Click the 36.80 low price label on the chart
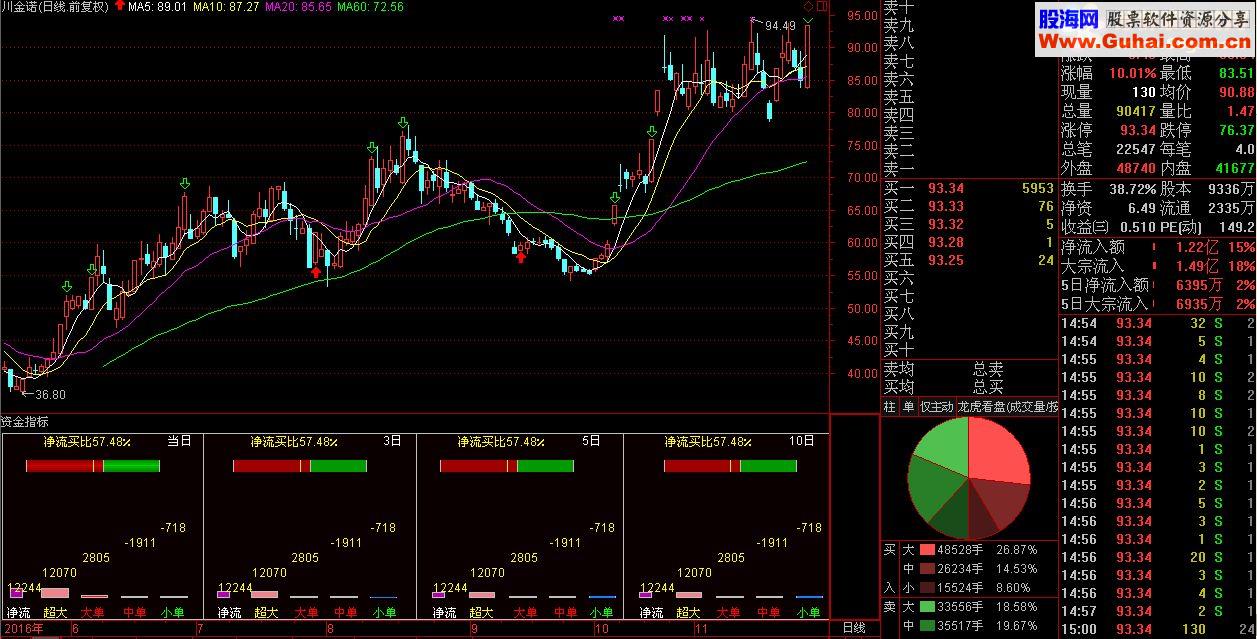Screen dimensions: 1257x639 point(48,395)
